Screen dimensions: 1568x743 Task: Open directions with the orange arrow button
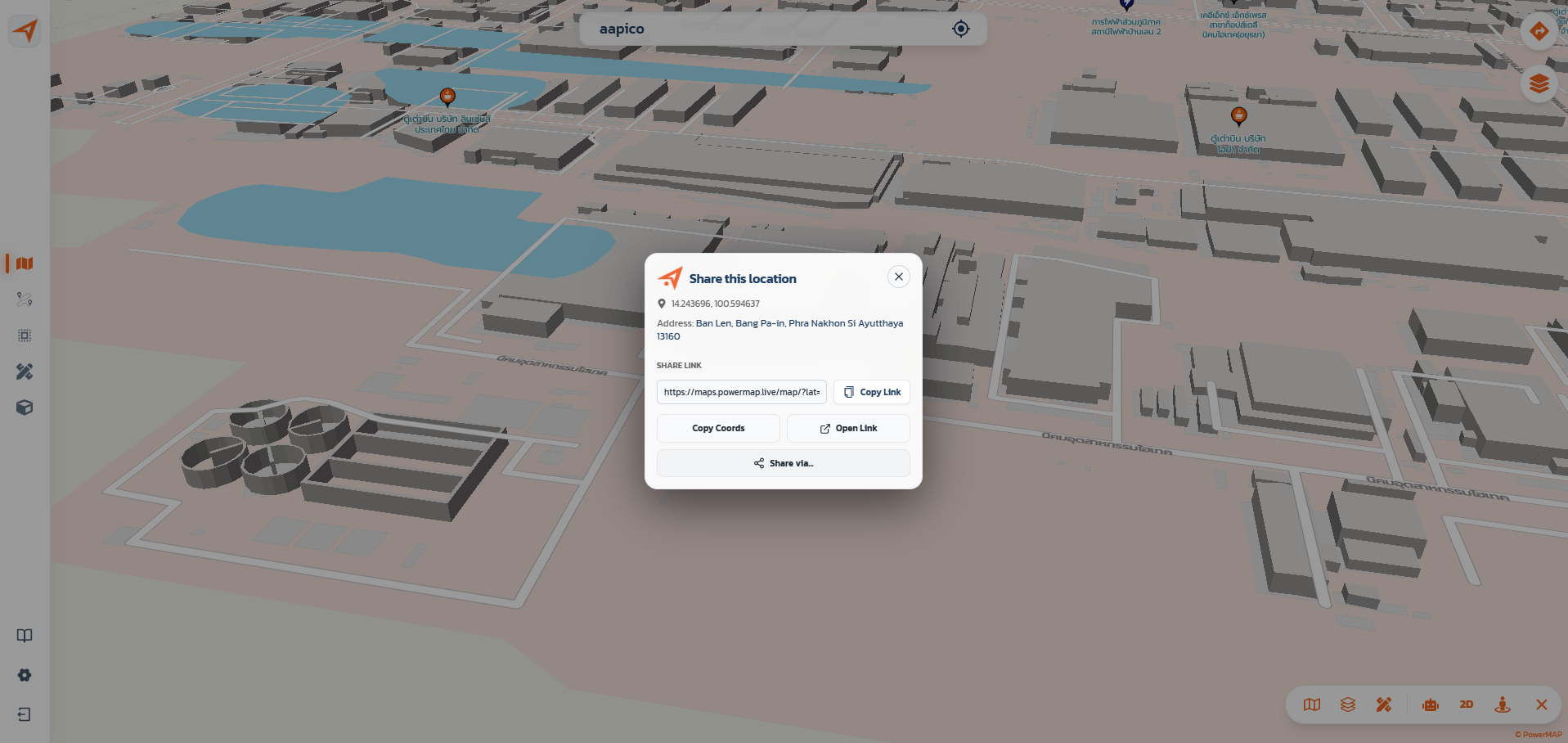pos(1539,32)
